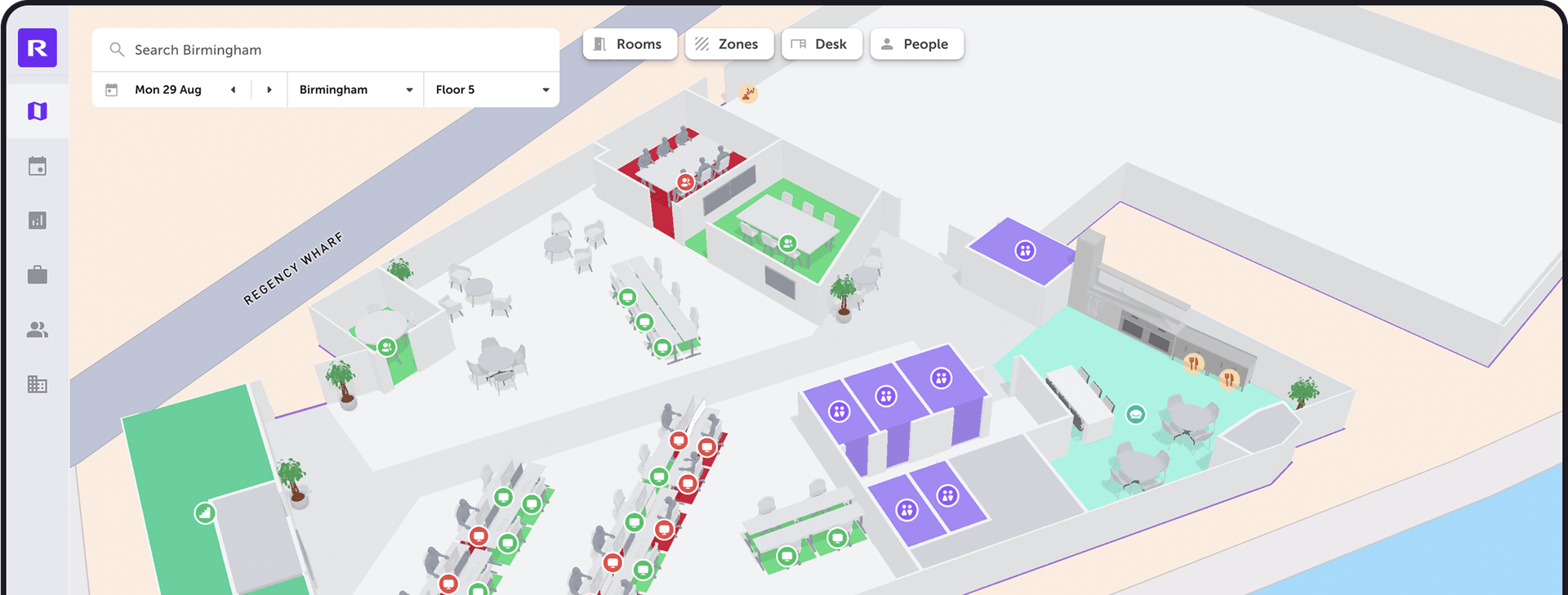
Task: Select the teal lounge area marker
Action: click(1135, 414)
